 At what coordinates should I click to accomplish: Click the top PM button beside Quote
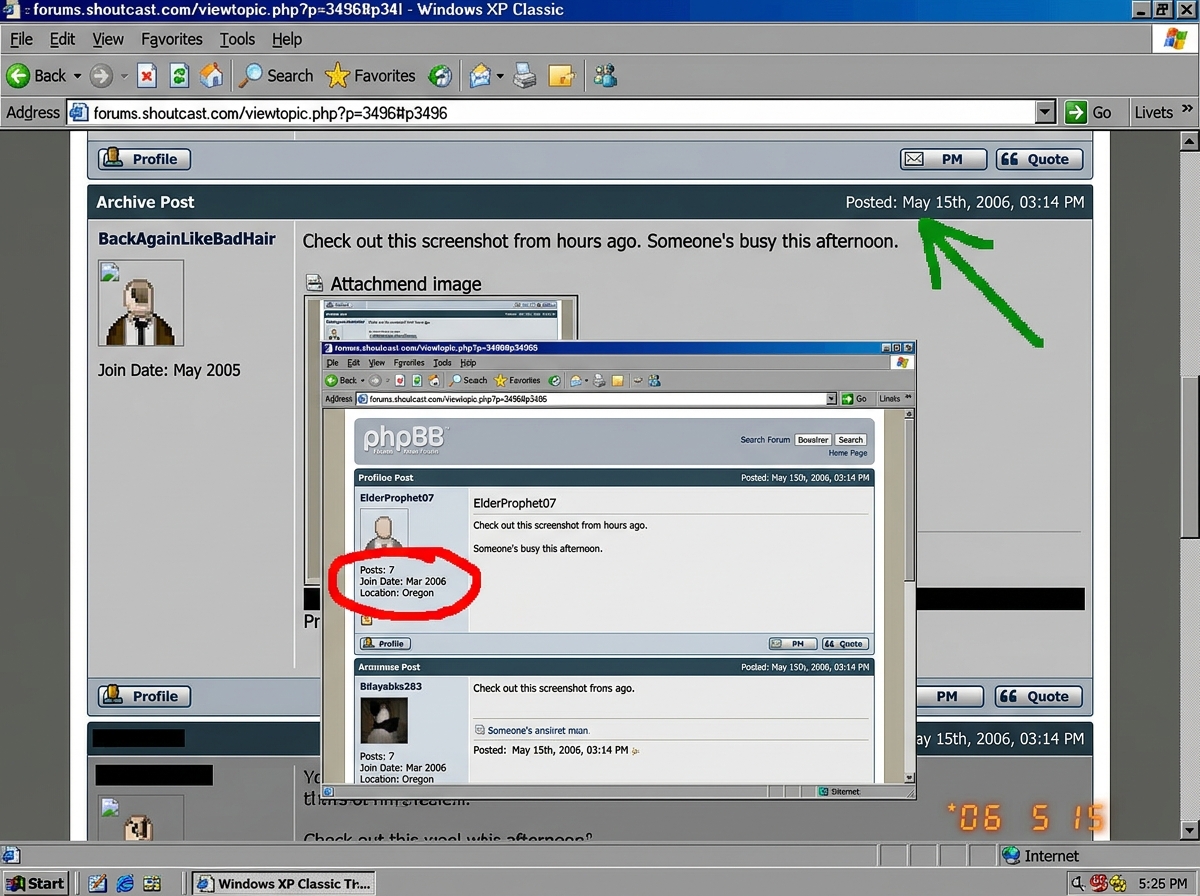[x=944, y=158]
